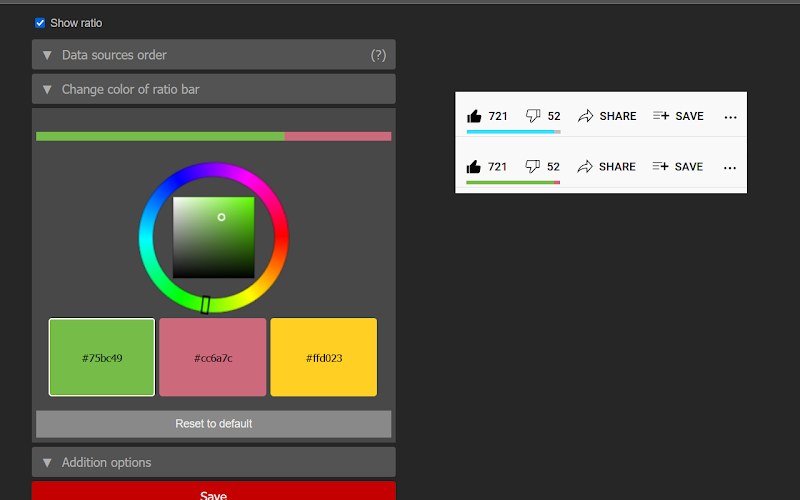Uncheck the Show ratio checkbox
The width and height of the screenshot is (800, 500).
click(40, 23)
